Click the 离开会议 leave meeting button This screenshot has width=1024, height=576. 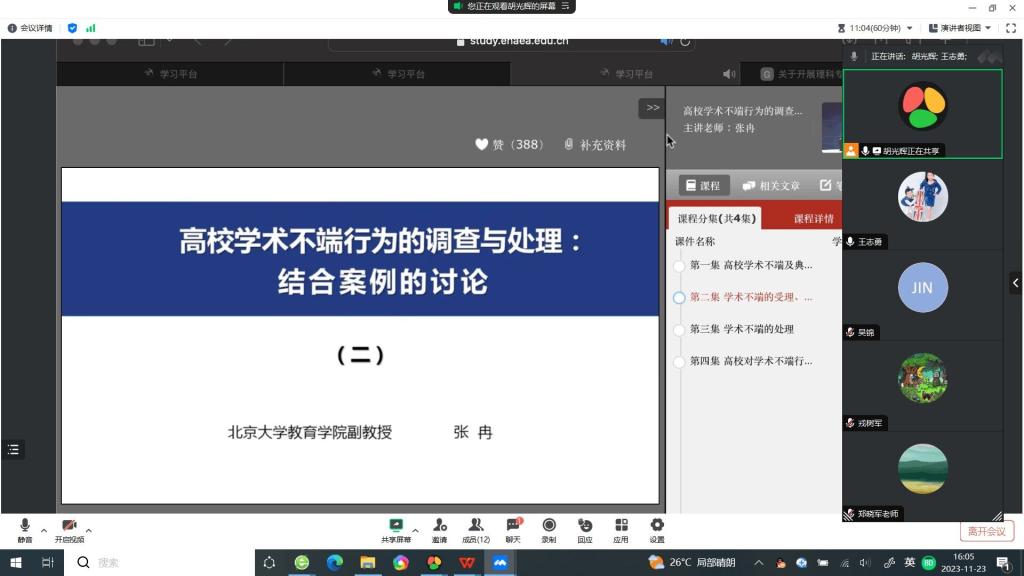tap(986, 531)
